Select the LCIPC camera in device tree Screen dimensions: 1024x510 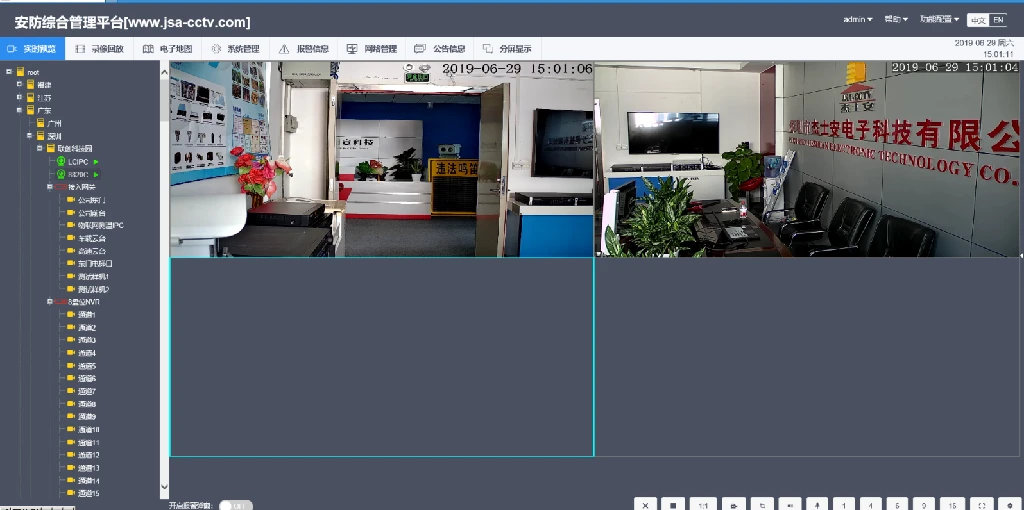point(78,161)
